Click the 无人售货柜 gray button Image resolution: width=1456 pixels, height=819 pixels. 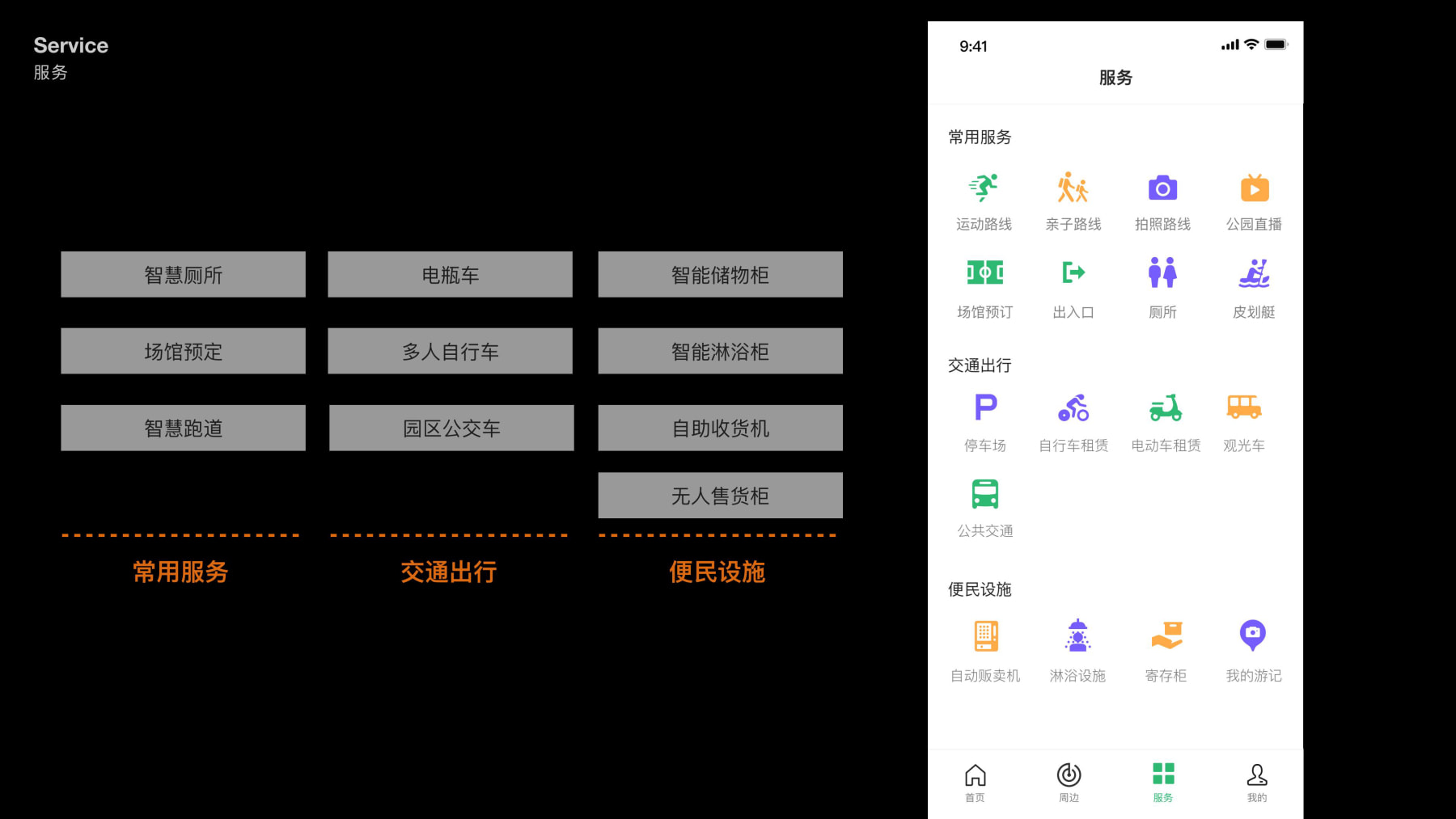tap(719, 495)
